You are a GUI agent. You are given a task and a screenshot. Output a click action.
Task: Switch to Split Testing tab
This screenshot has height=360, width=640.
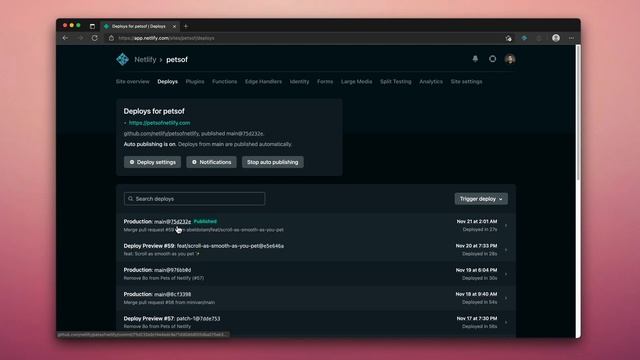(x=396, y=82)
